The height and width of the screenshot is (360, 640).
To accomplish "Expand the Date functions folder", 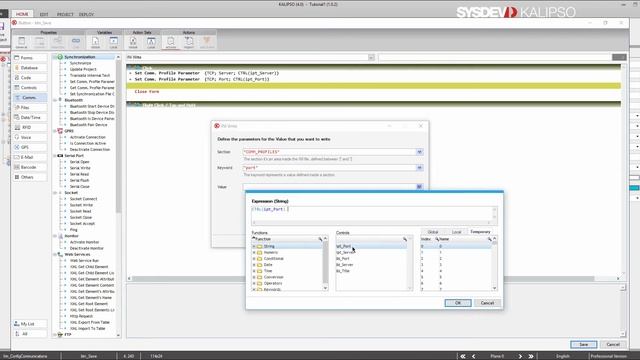I will pos(254,264).
